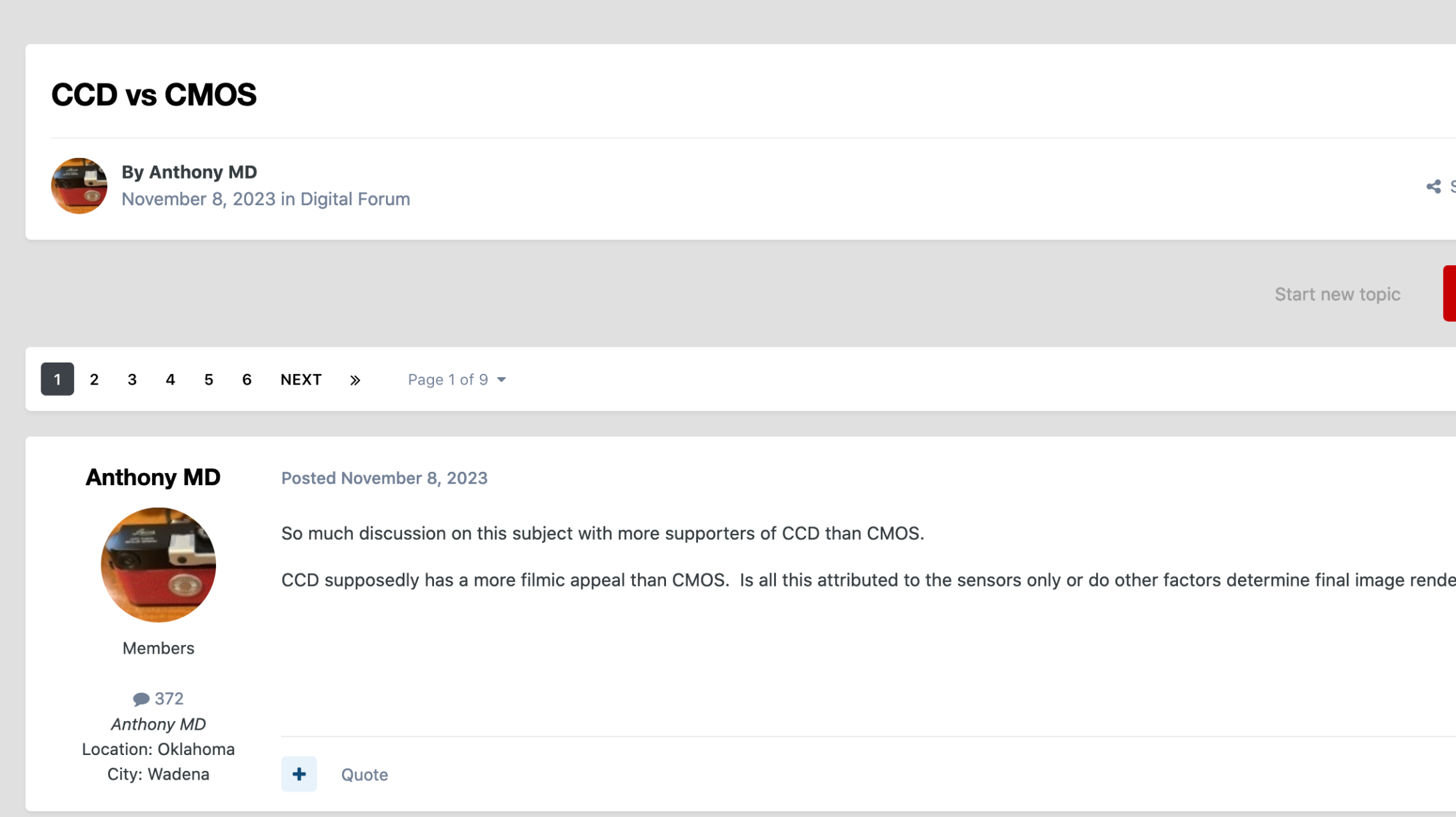Image resolution: width=1456 pixels, height=817 pixels.
Task: Select current page 1 button
Action: (57, 380)
